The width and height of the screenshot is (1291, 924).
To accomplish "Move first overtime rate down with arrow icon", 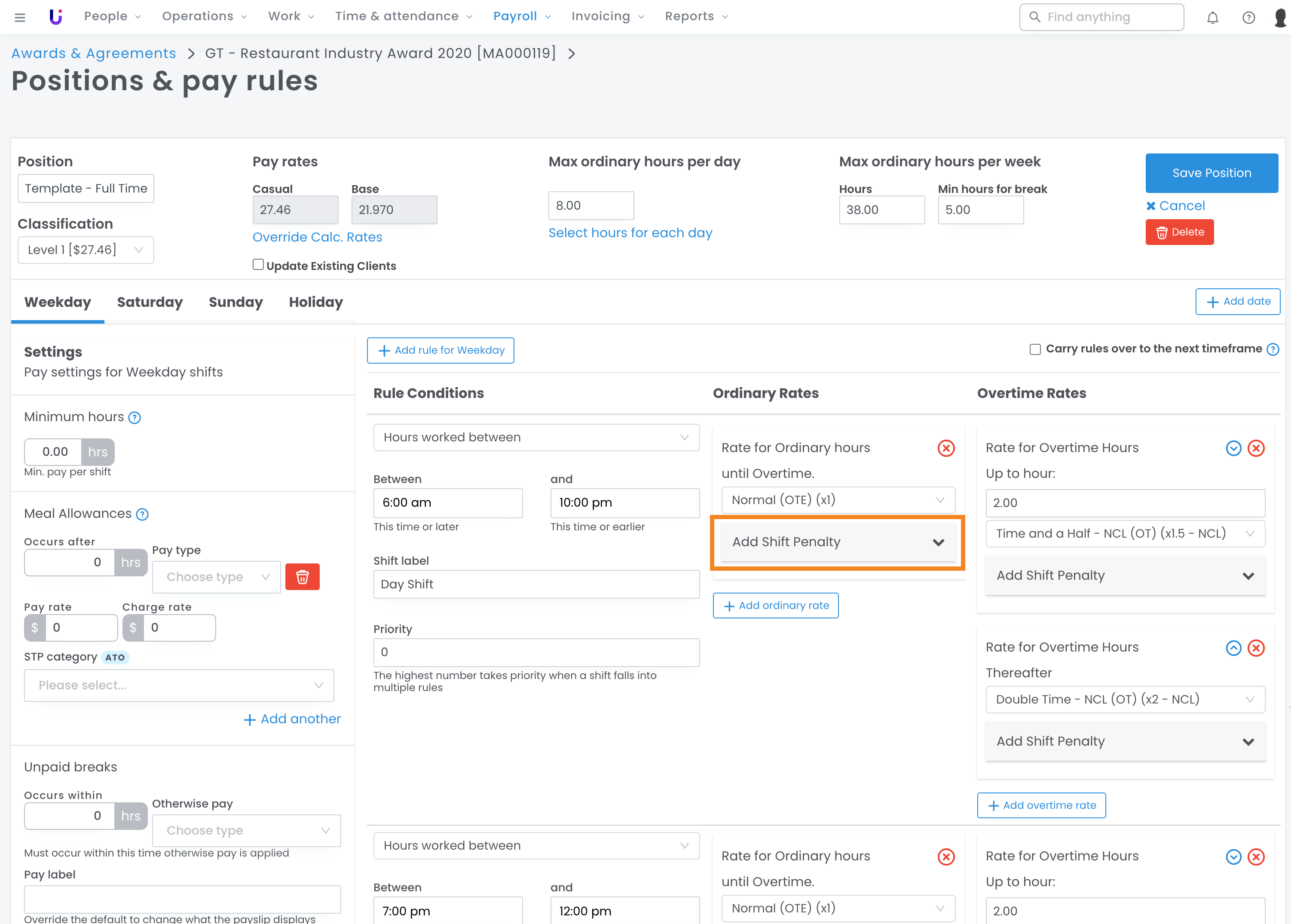I will click(1233, 448).
